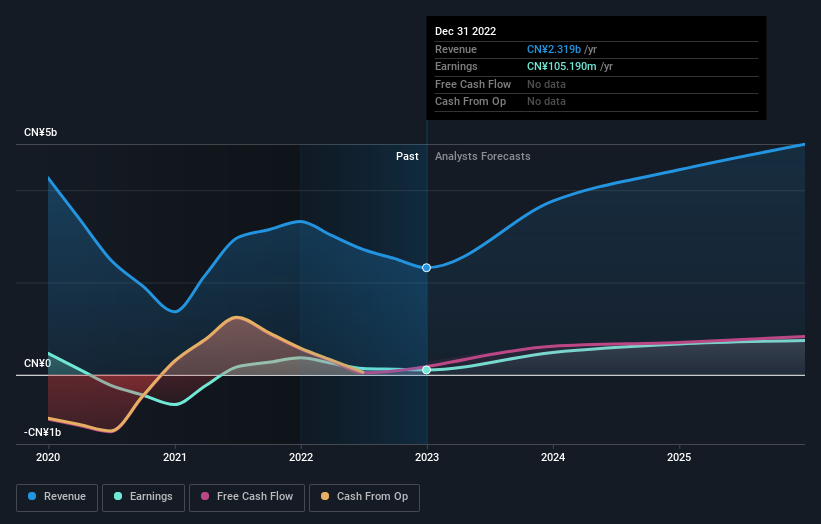Click the -CN¥1b y-axis label
Screen dimensions: 821x524
pyautogui.click(x=42, y=432)
